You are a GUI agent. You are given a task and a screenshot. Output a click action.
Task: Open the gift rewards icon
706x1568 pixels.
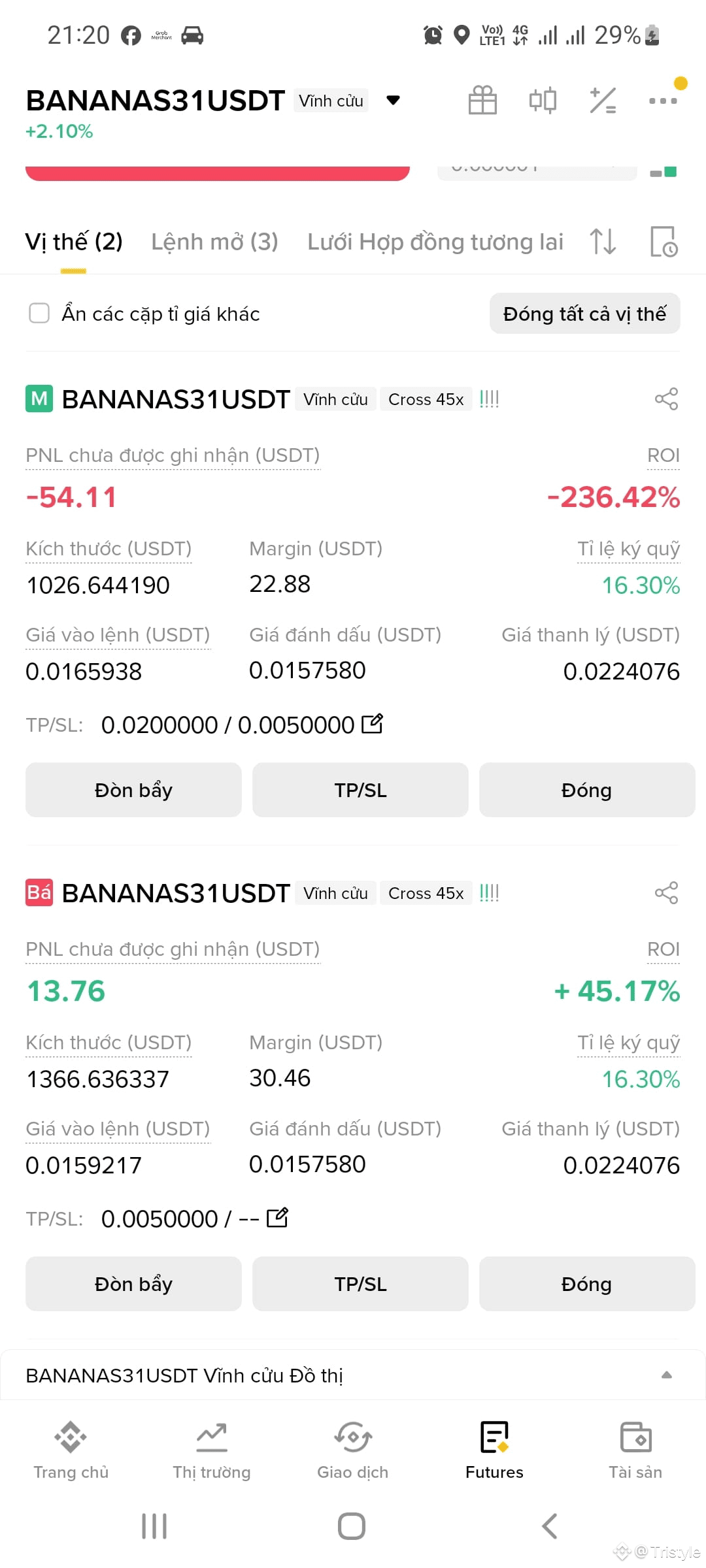pyautogui.click(x=482, y=101)
